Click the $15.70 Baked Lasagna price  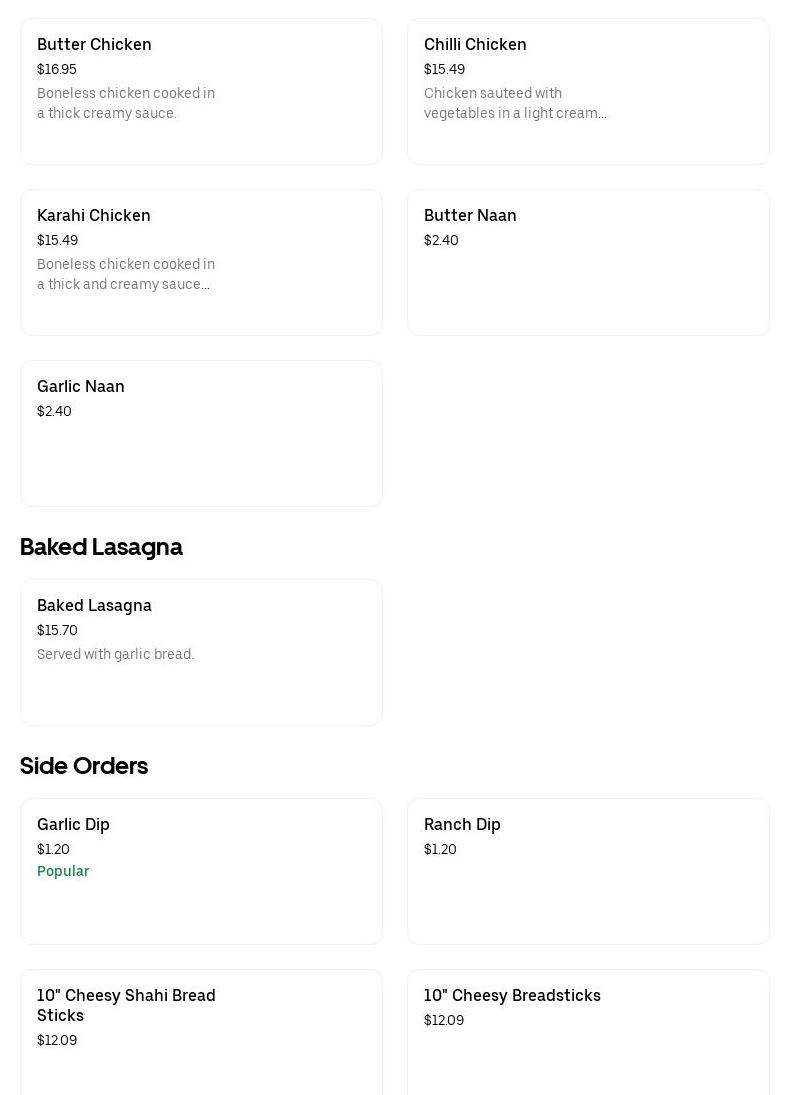[x=57, y=631]
